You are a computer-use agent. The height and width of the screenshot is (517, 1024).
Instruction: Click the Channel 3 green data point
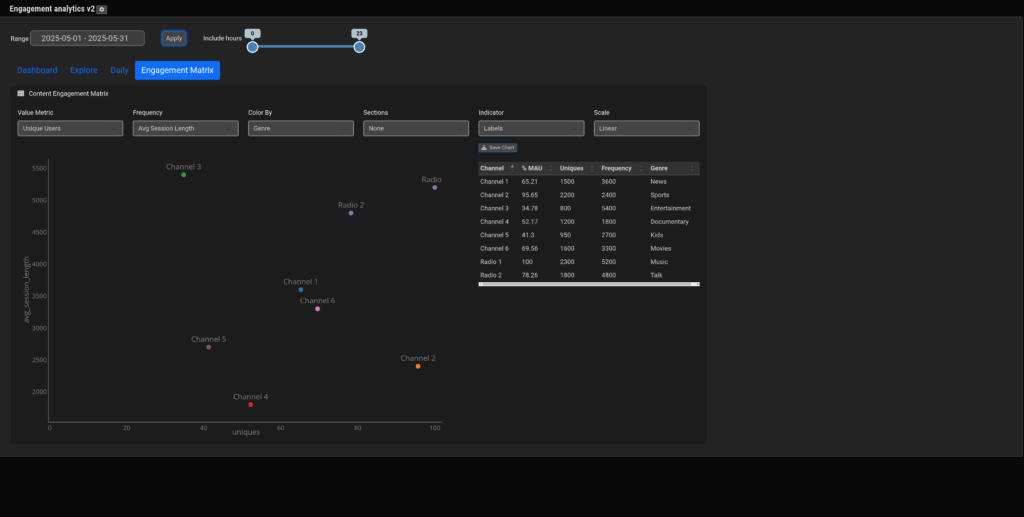184,175
